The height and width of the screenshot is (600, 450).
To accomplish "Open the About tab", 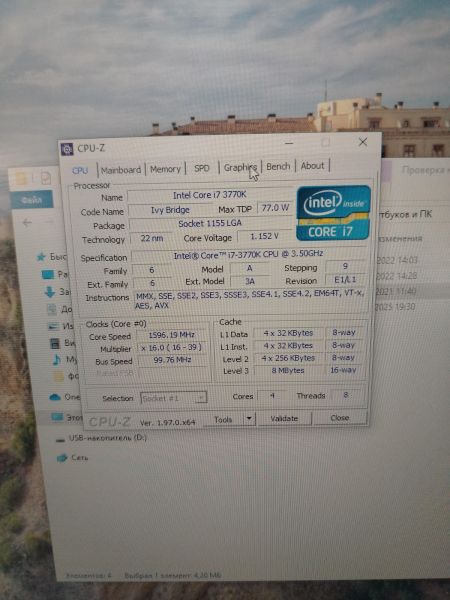I will click(312, 166).
